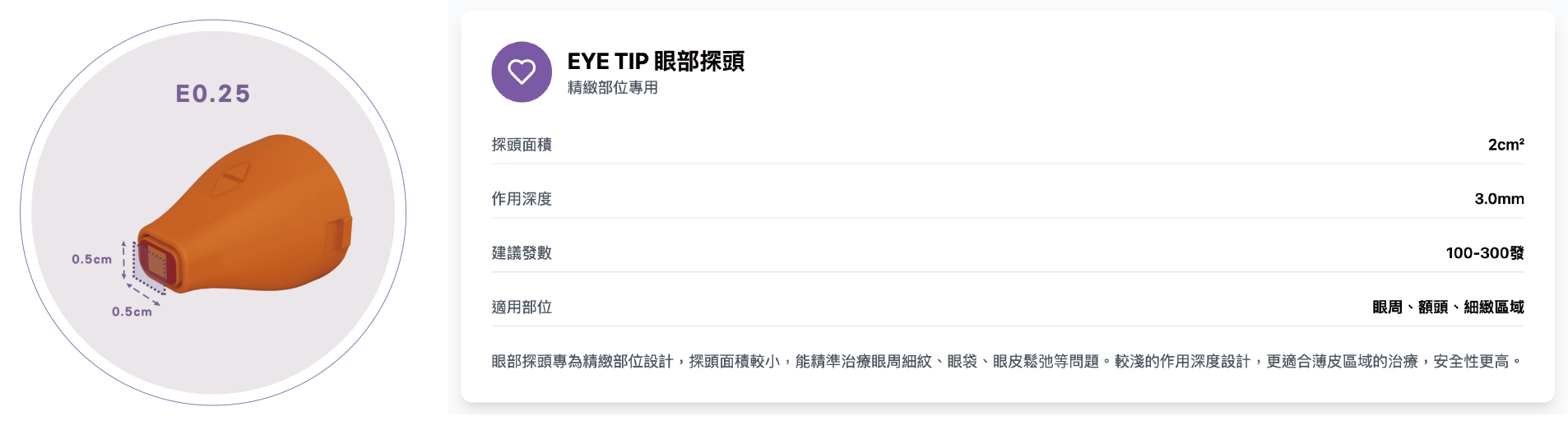Screen dimensions: 1568x444
Task: Click the E0.25 model label
Action: [213, 94]
